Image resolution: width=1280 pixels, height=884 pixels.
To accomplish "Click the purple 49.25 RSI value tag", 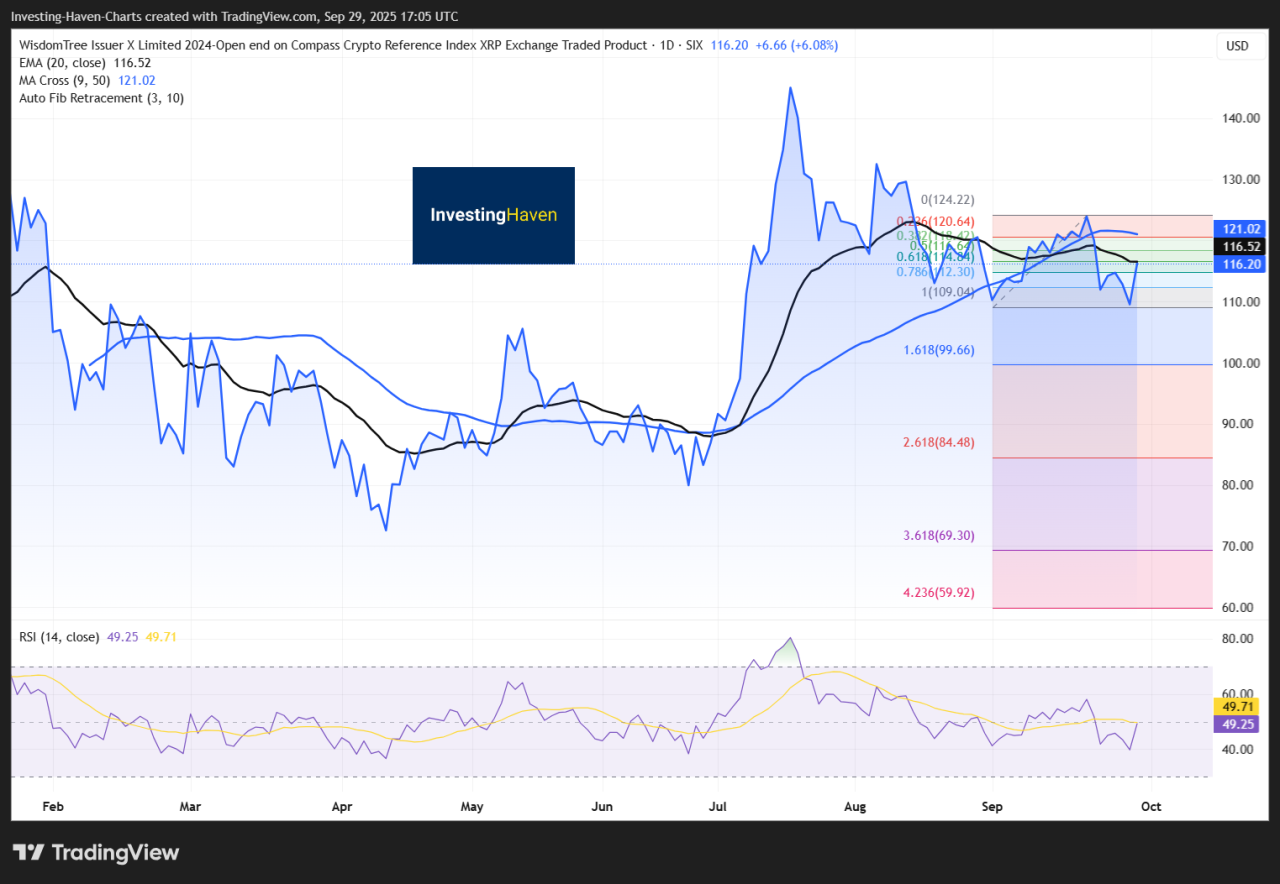I will (1236, 724).
